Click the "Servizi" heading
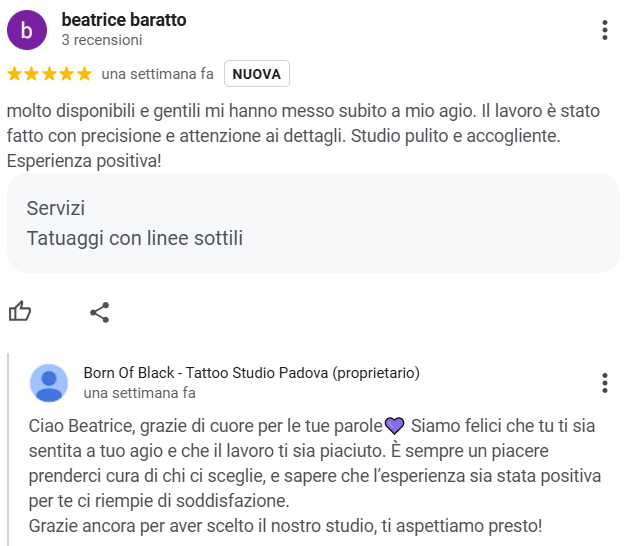635x546 pixels. point(56,209)
